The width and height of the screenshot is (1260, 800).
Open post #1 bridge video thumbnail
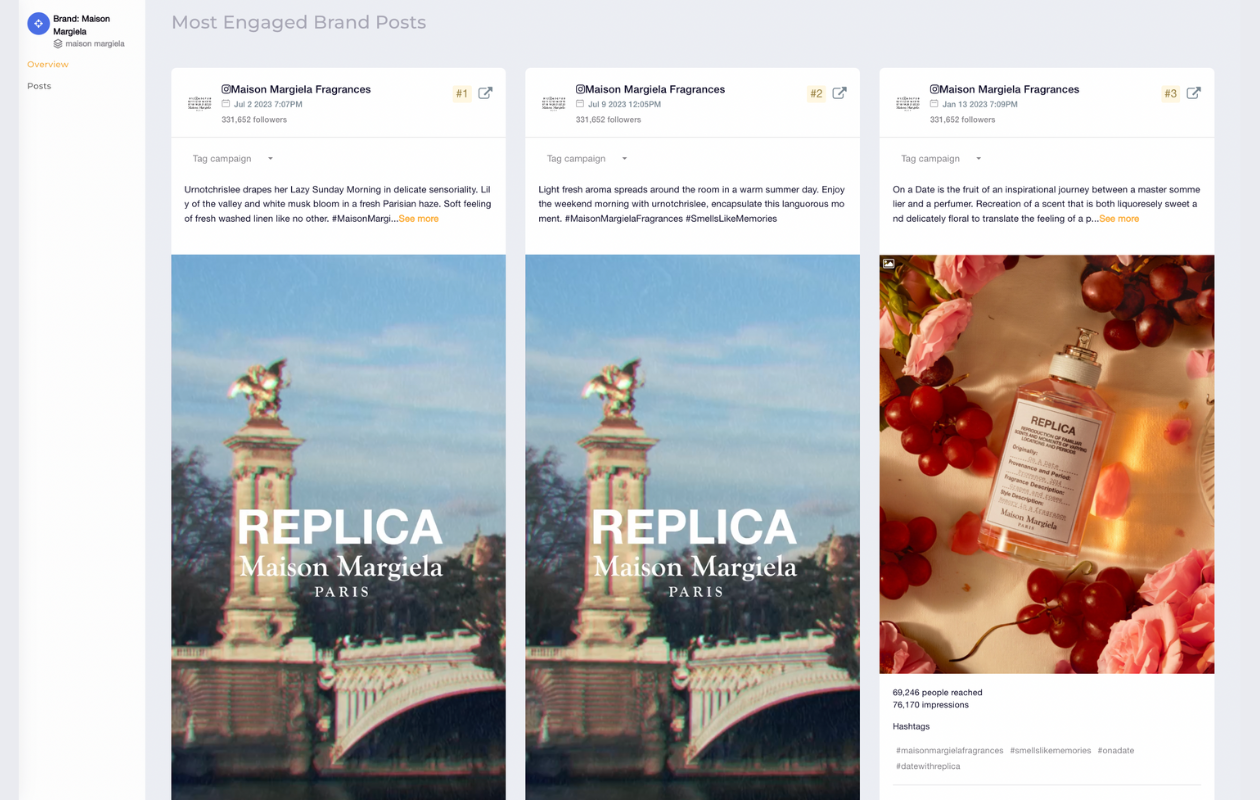click(338, 527)
